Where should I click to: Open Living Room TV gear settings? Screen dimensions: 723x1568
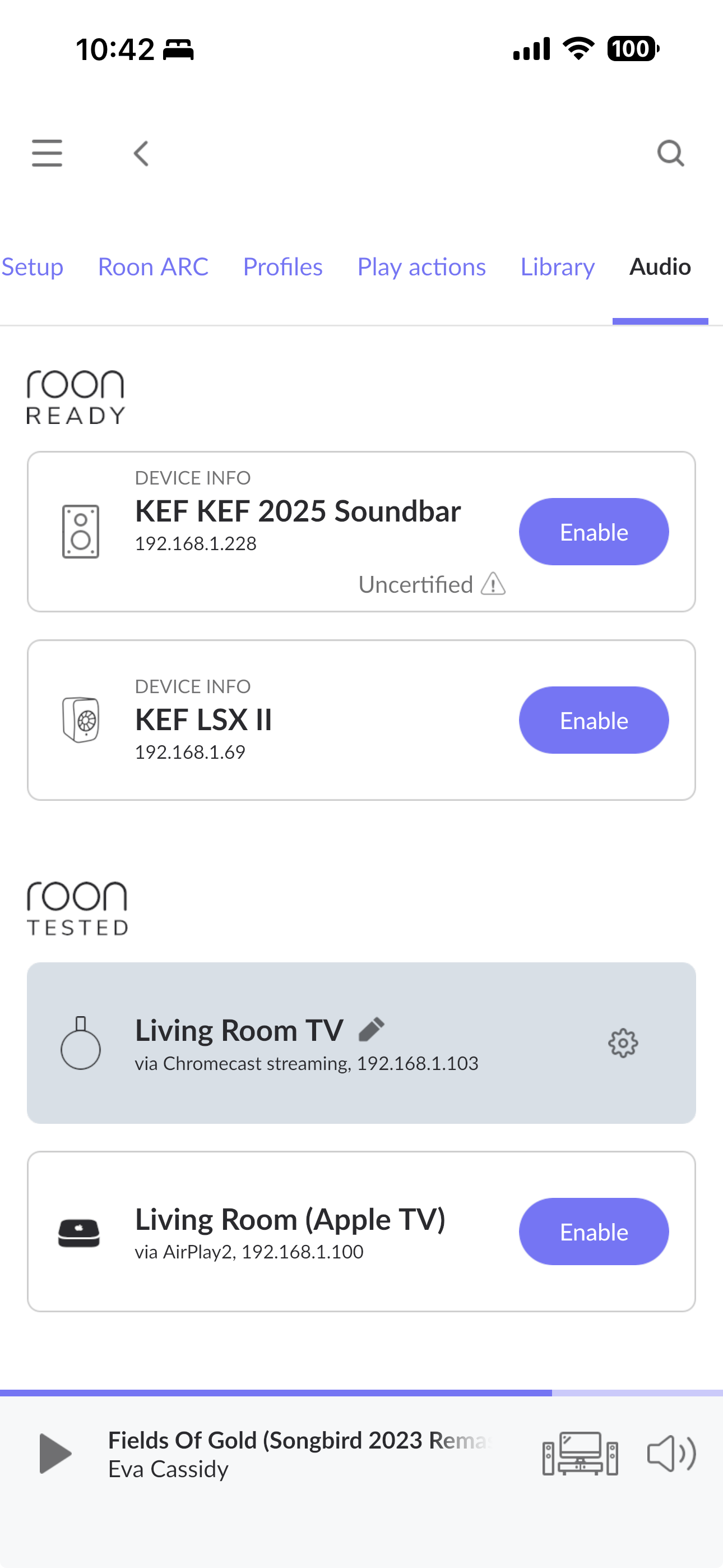[x=623, y=1043]
